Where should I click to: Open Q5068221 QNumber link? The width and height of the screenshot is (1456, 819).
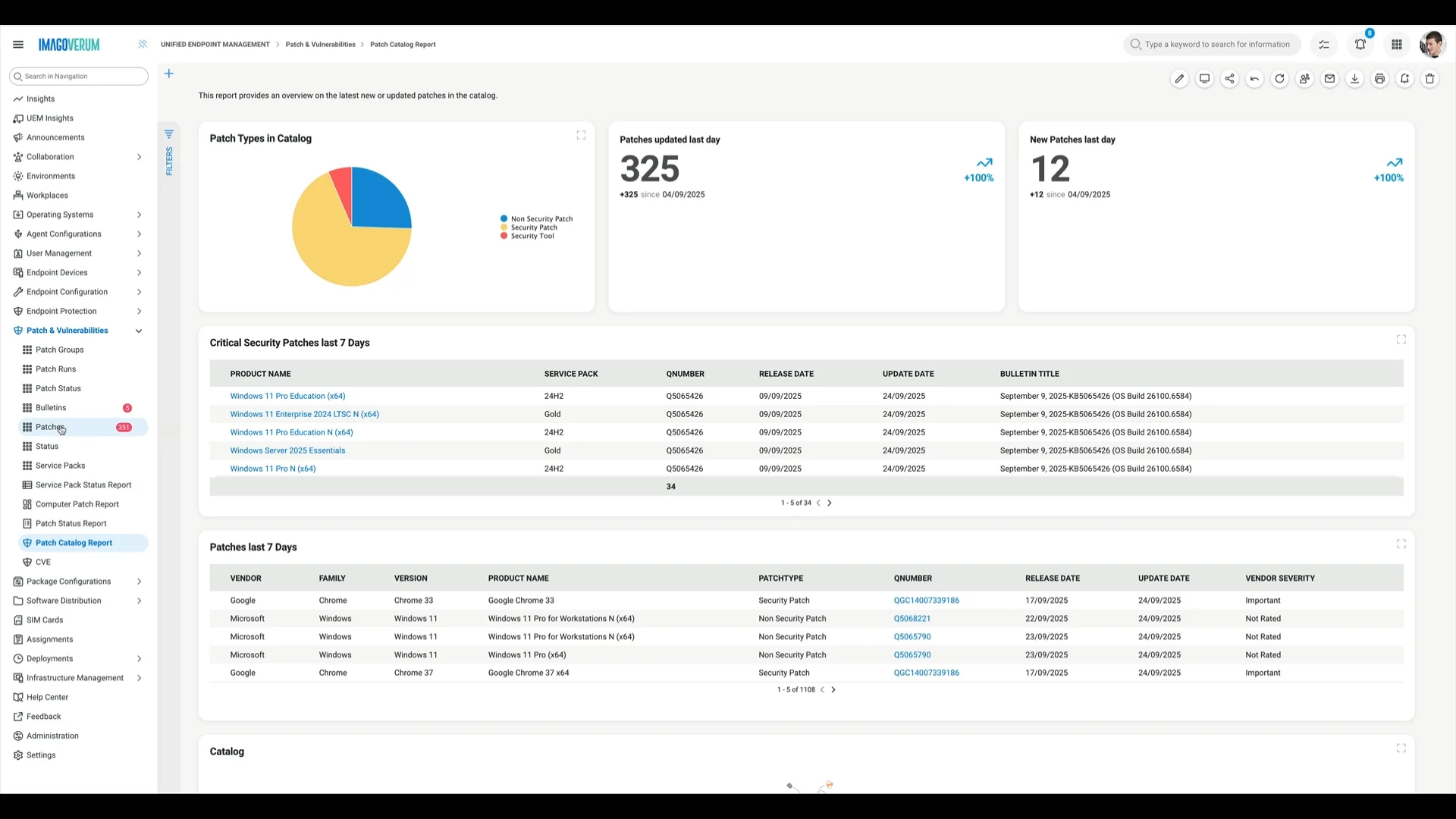(x=912, y=619)
